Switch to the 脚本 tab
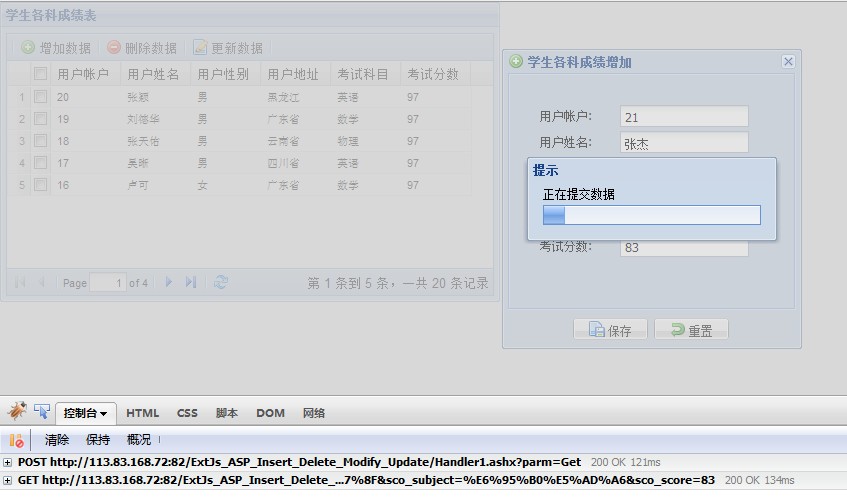Image resolution: width=847 pixels, height=501 pixels. tap(227, 413)
